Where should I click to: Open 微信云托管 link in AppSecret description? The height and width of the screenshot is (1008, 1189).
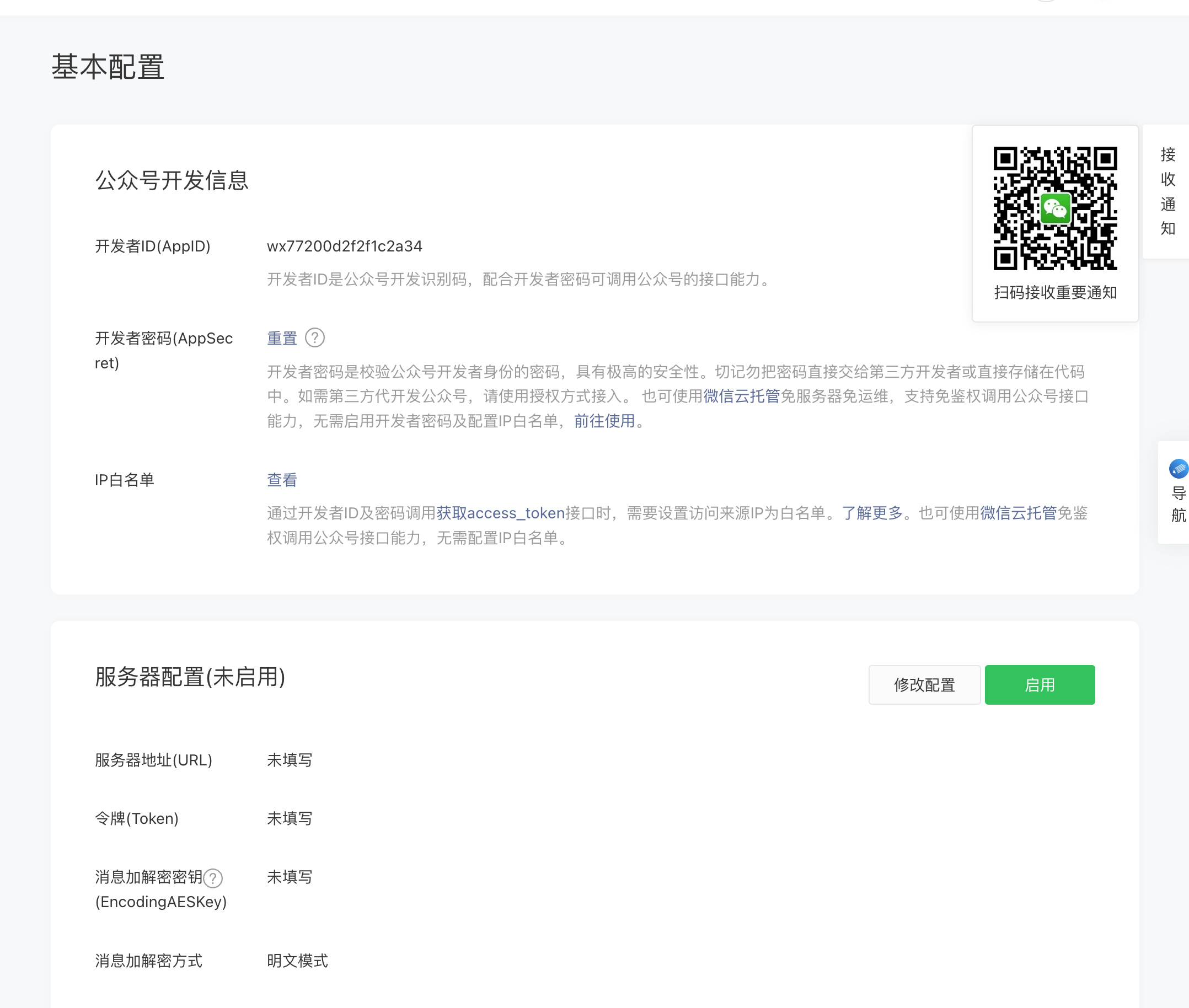pyautogui.click(x=741, y=396)
